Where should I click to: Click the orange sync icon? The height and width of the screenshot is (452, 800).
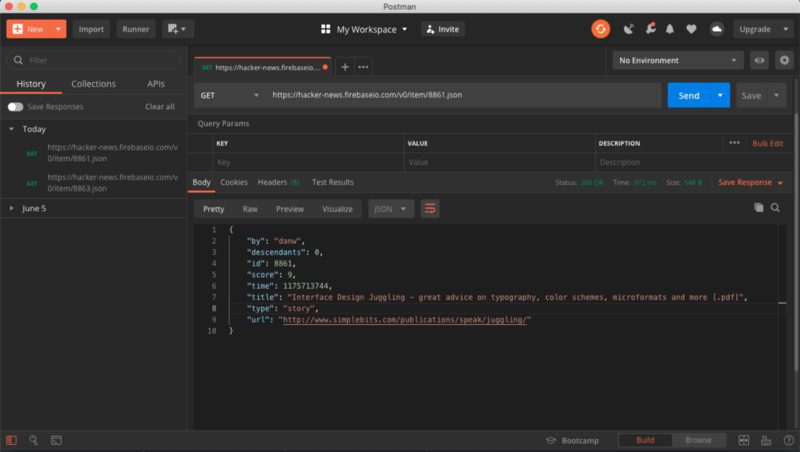tap(600, 29)
